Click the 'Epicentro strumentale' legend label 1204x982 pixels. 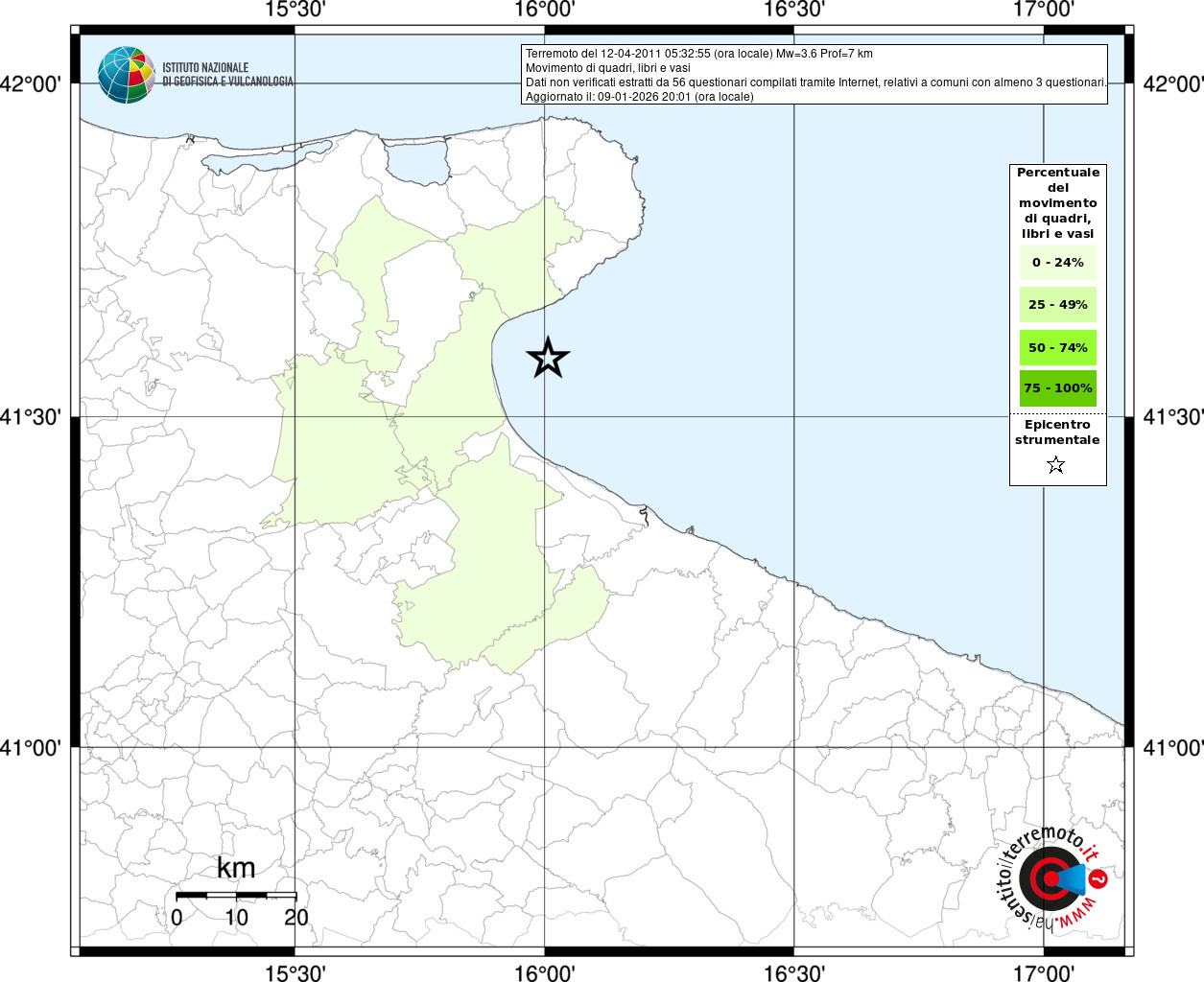1057,433
